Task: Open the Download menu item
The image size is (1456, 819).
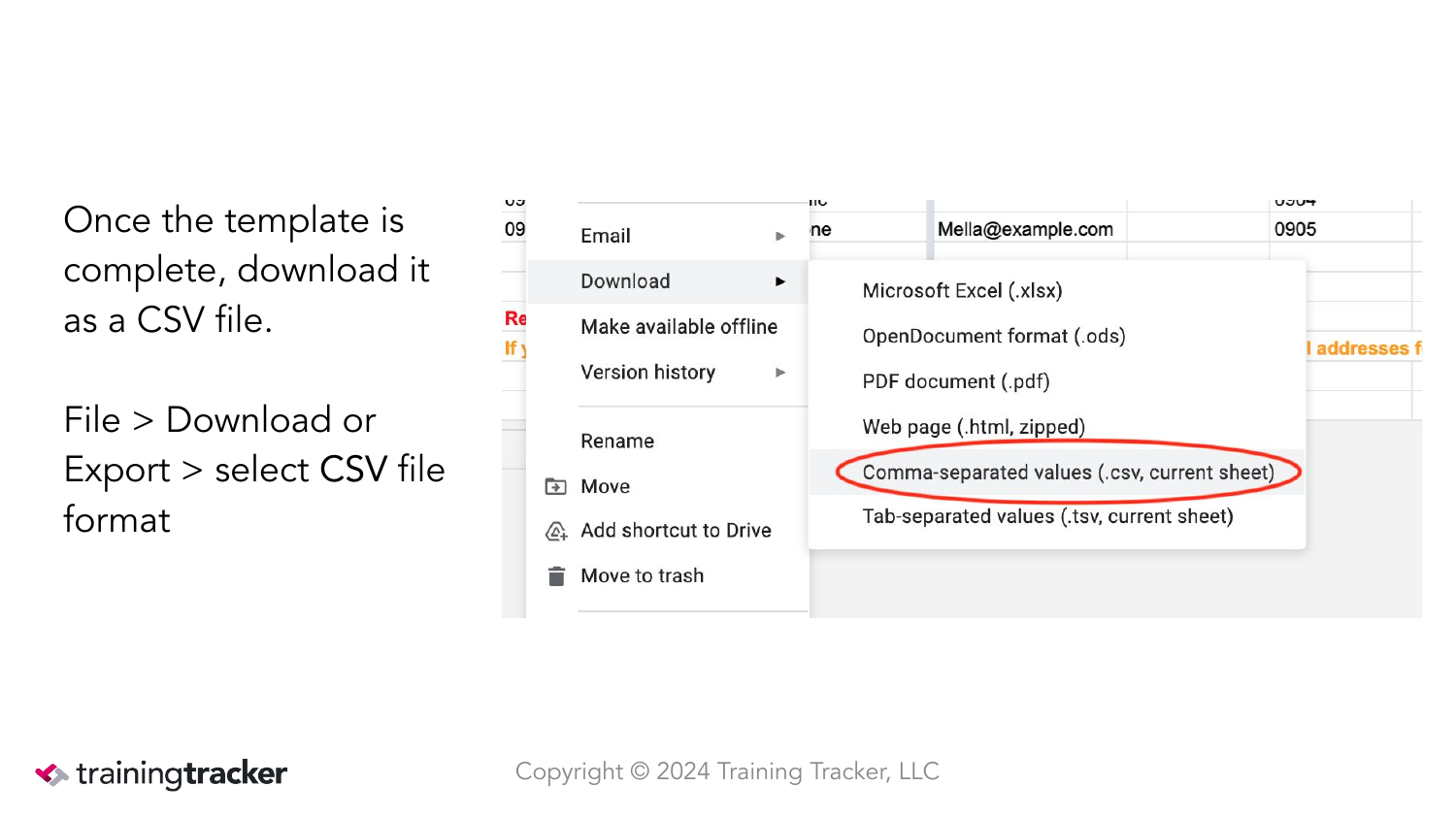Action: click(668, 281)
